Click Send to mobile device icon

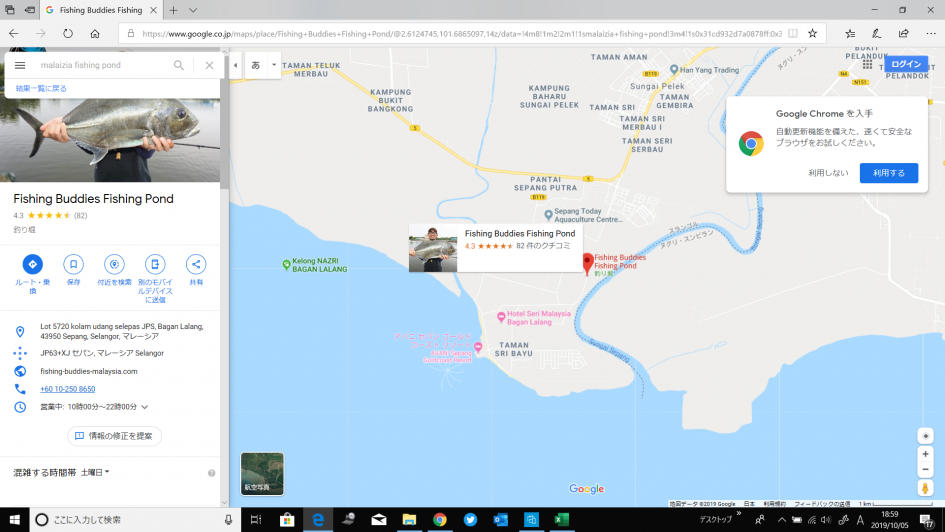coord(155,264)
